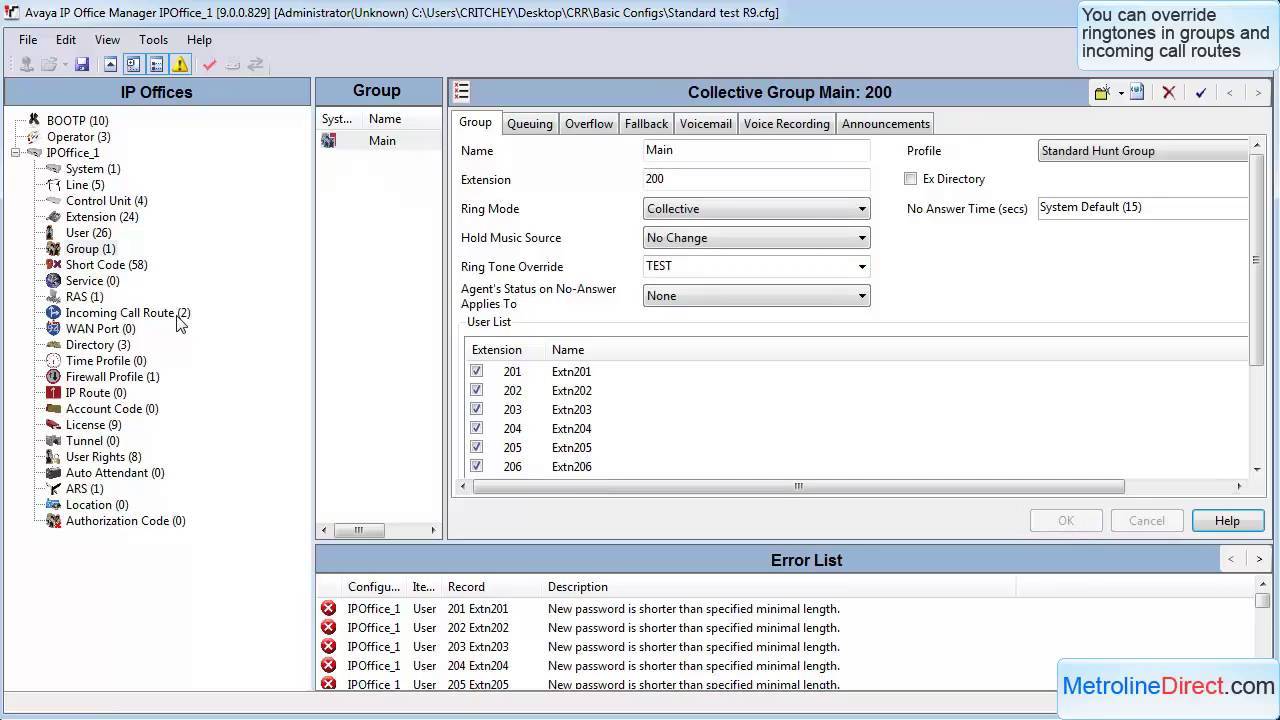
Task: Click the blue checkmark validate record icon
Action: pyautogui.click(x=1201, y=92)
